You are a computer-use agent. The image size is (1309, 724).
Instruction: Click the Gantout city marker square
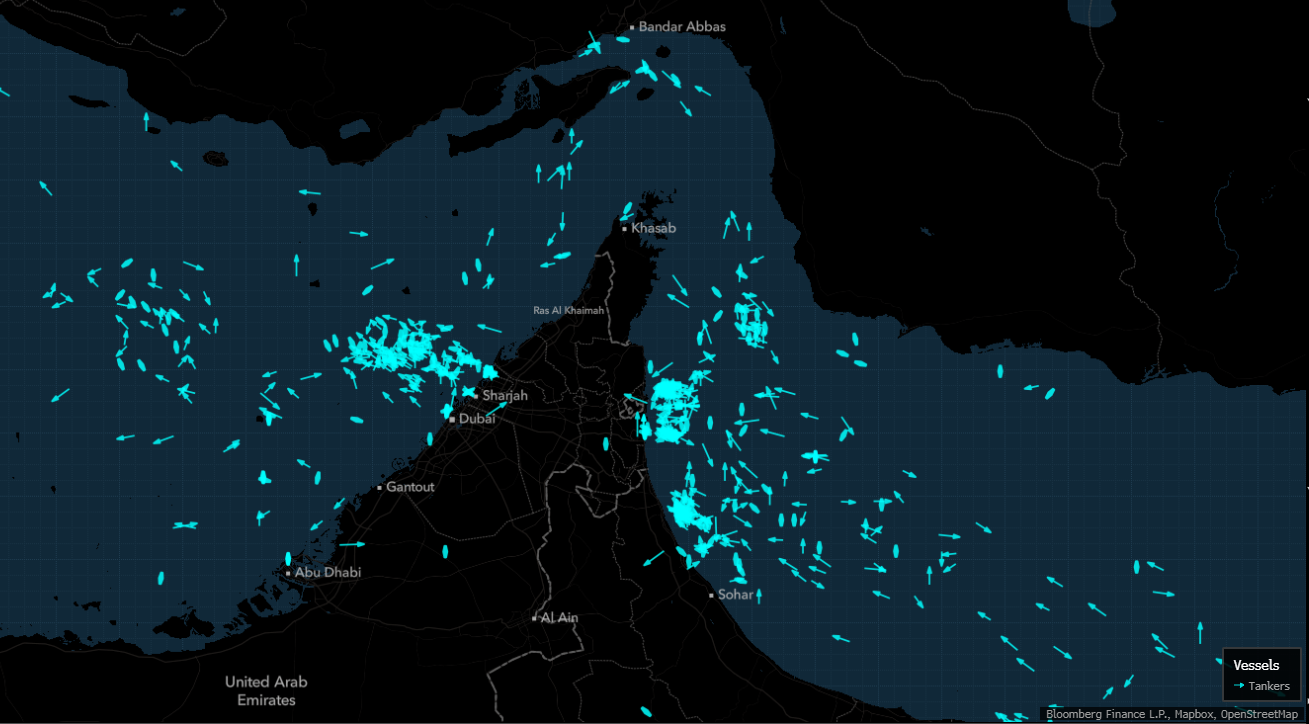click(379, 488)
